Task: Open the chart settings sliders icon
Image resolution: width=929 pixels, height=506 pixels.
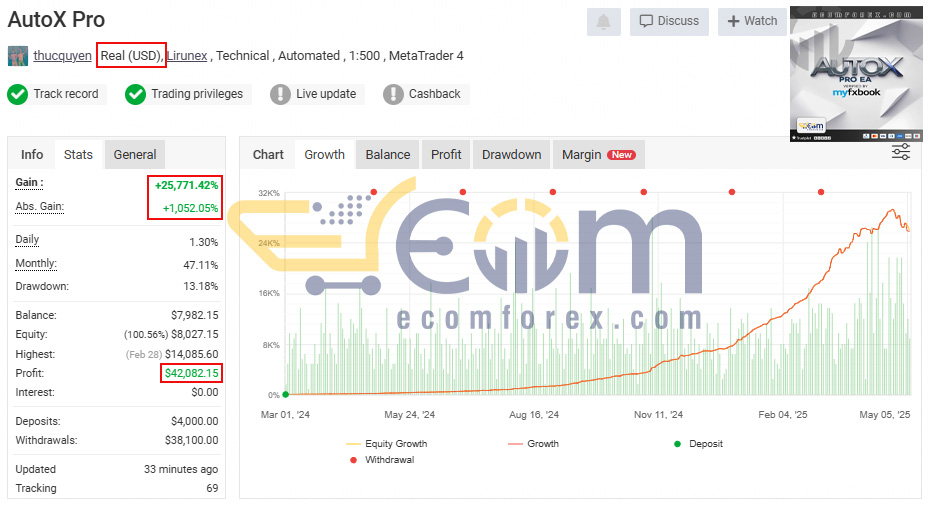Action: (901, 152)
